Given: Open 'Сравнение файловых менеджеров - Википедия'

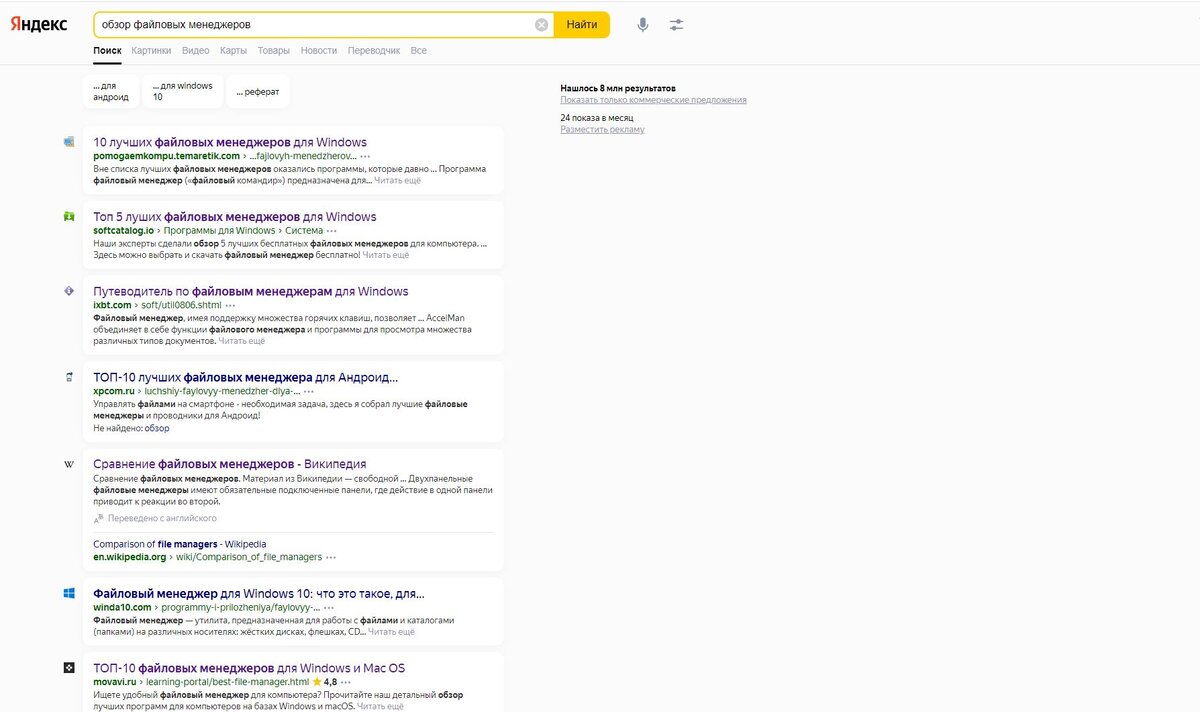Looking at the screenshot, I should [230, 464].
